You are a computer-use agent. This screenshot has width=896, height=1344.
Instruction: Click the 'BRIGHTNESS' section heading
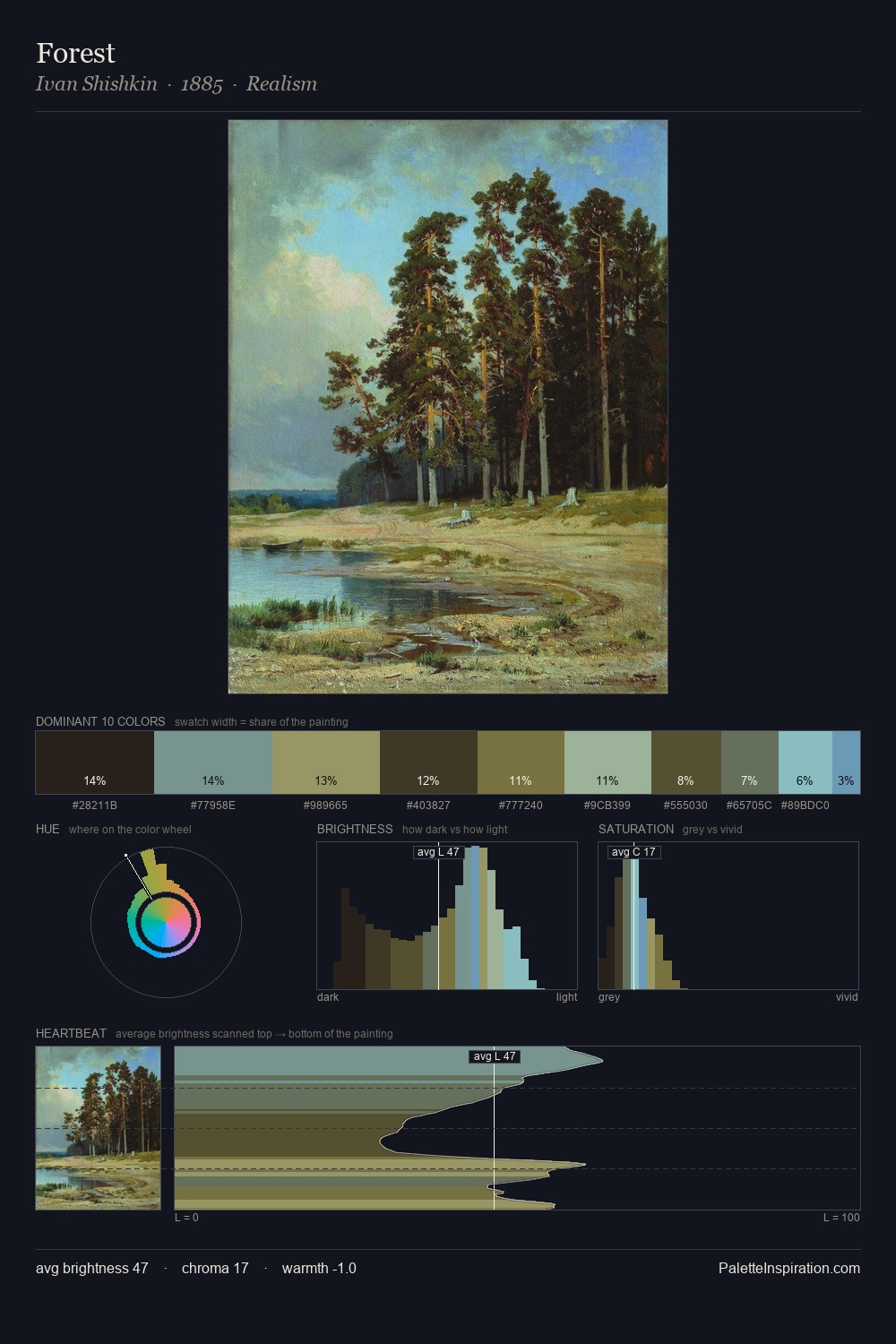pos(355,829)
